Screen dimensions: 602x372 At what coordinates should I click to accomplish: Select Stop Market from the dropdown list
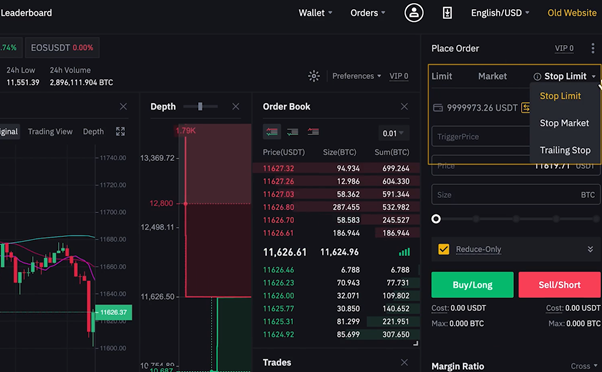pos(564,123)
